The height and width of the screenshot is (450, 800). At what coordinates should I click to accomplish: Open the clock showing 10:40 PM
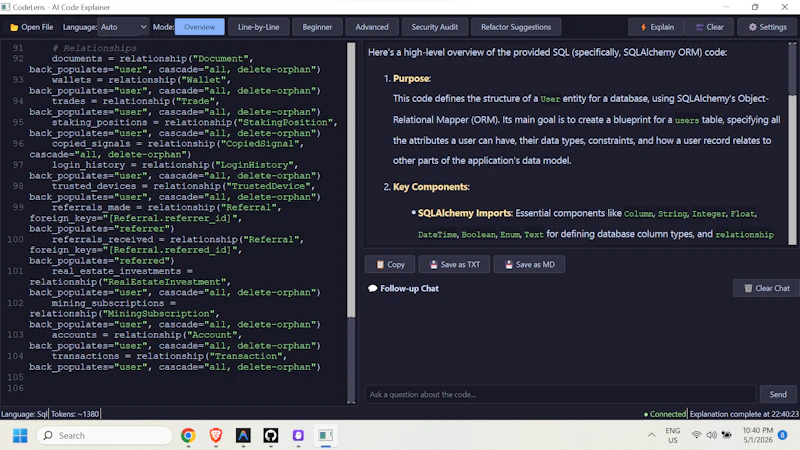[757, 435]
